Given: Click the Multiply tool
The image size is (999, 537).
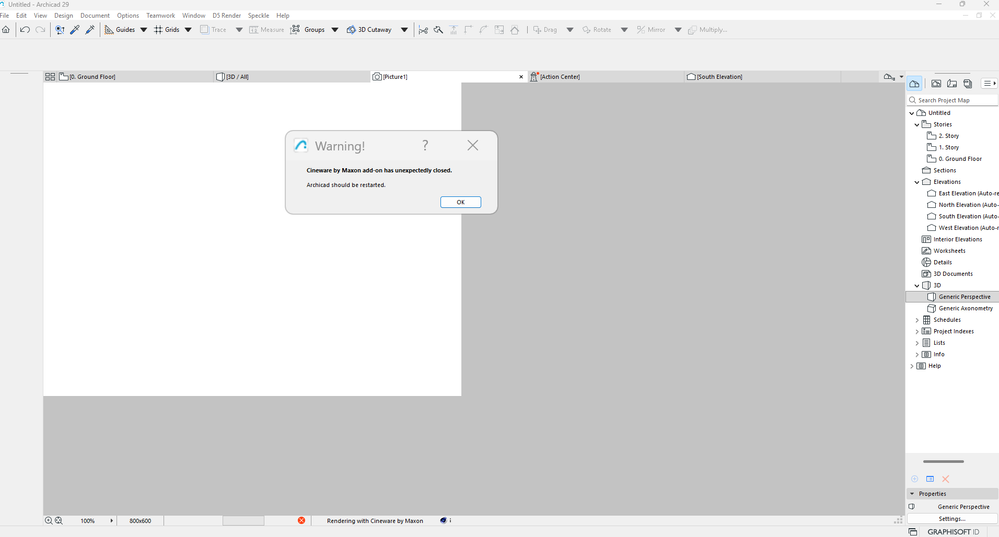Looking at the screenshot, I should 707,29.
